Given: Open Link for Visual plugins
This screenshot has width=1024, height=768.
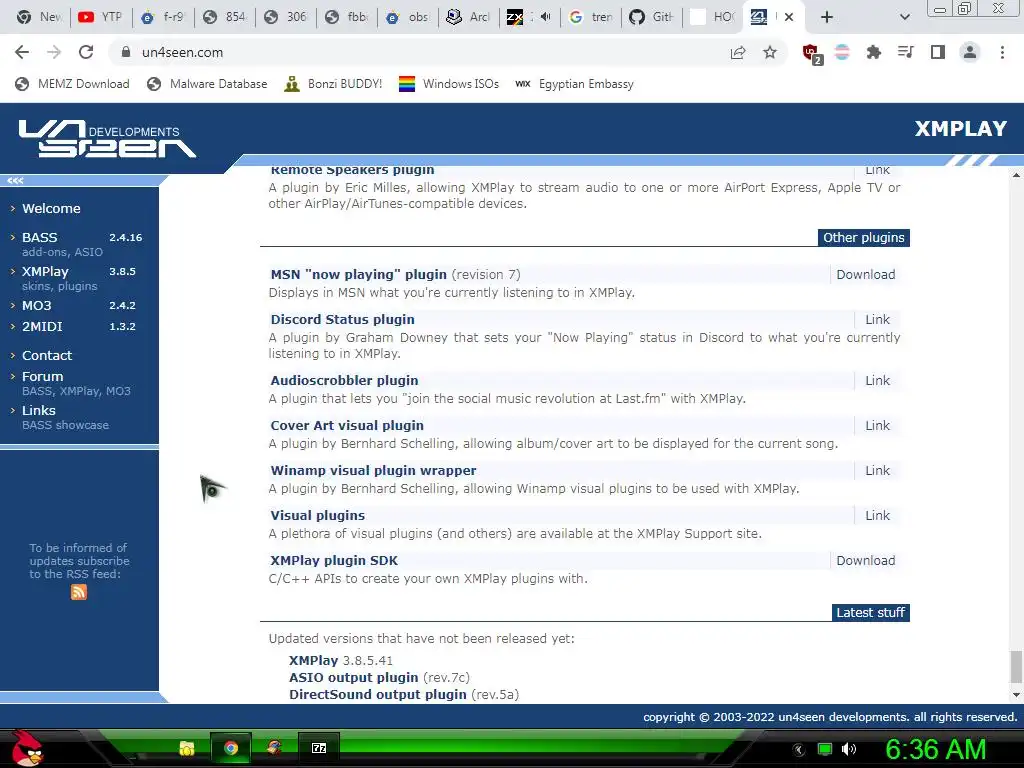Looking at the screenshot, I should (x=877, y=515).
